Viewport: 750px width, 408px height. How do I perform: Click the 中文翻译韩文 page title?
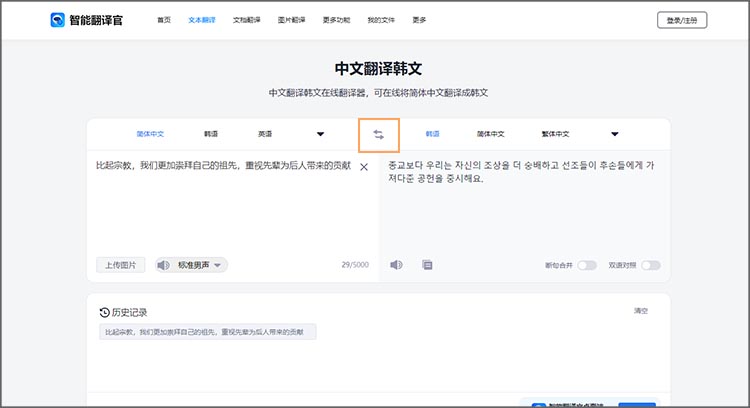click(x=378, y=68)
